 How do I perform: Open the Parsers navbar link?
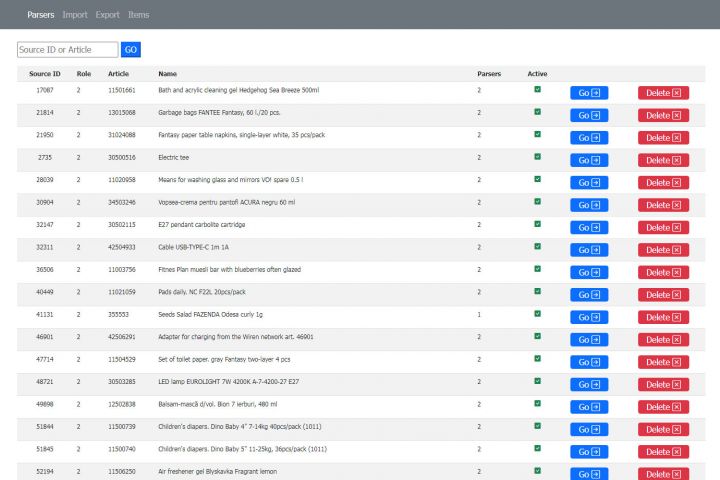coord(41,15)
